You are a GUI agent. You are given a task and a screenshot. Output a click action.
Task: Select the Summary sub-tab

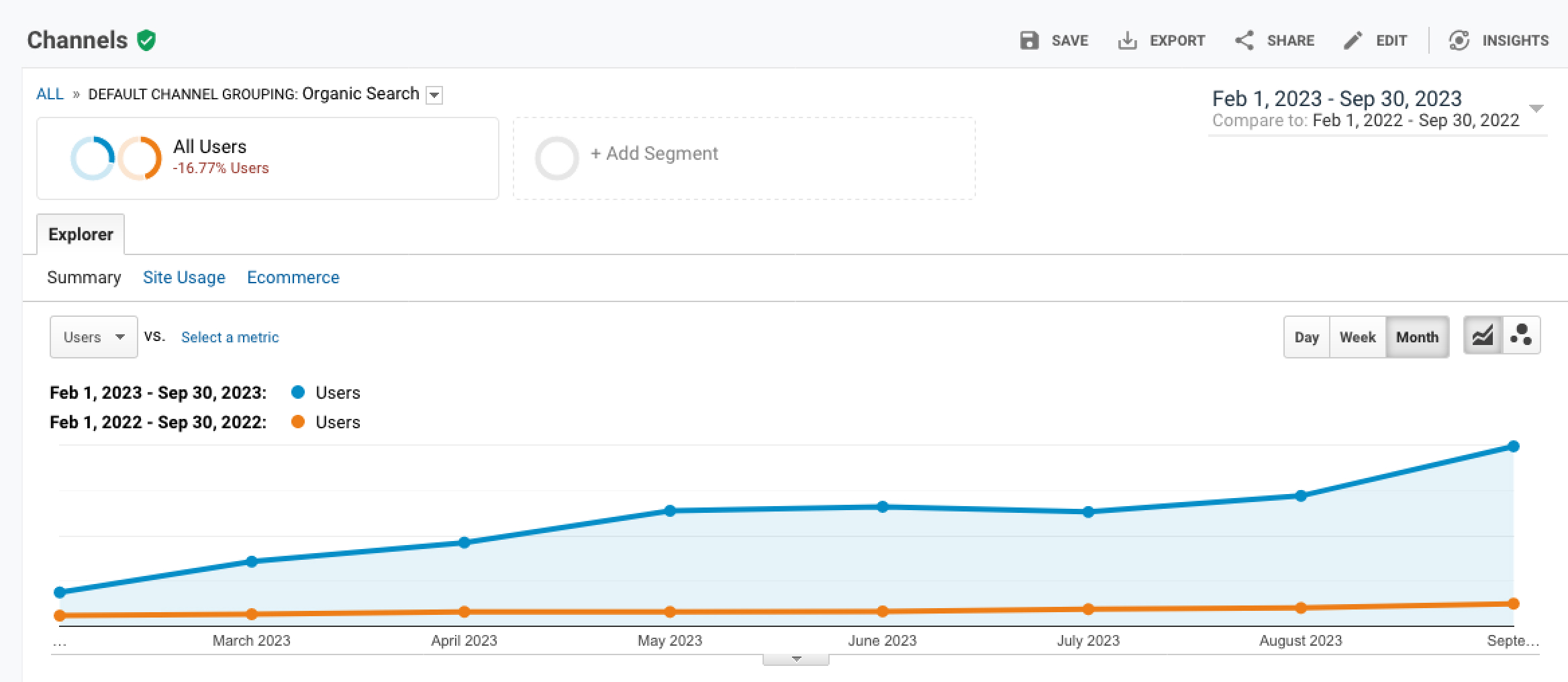84,277
